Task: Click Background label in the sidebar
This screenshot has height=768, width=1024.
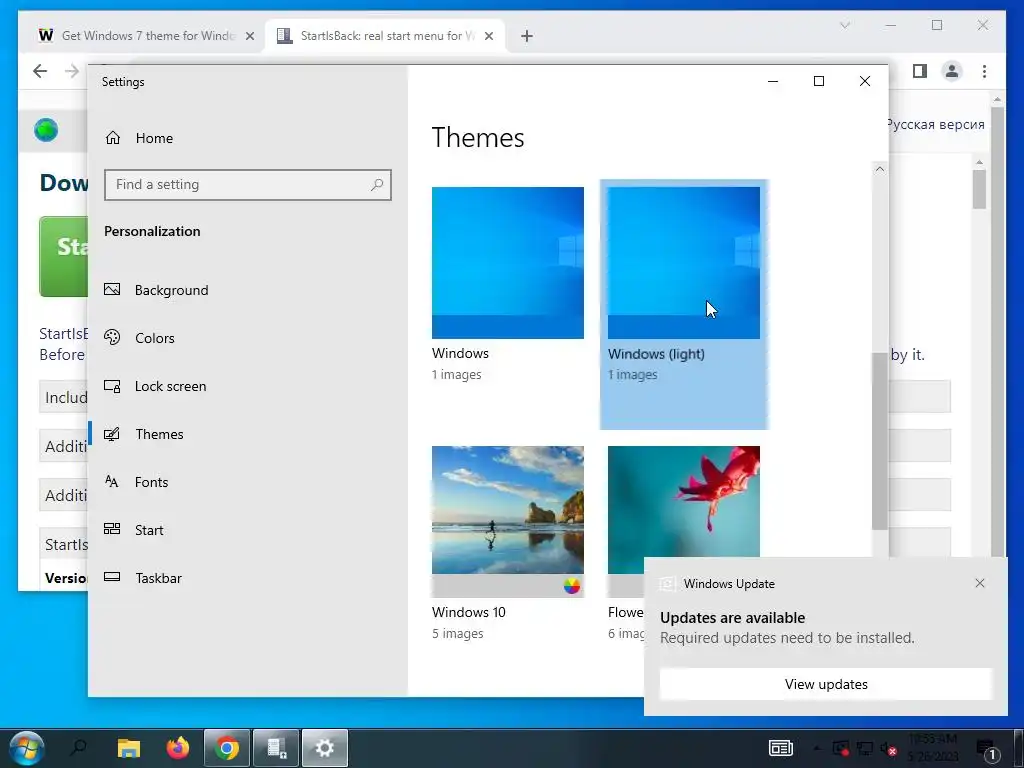Action: 172,290
